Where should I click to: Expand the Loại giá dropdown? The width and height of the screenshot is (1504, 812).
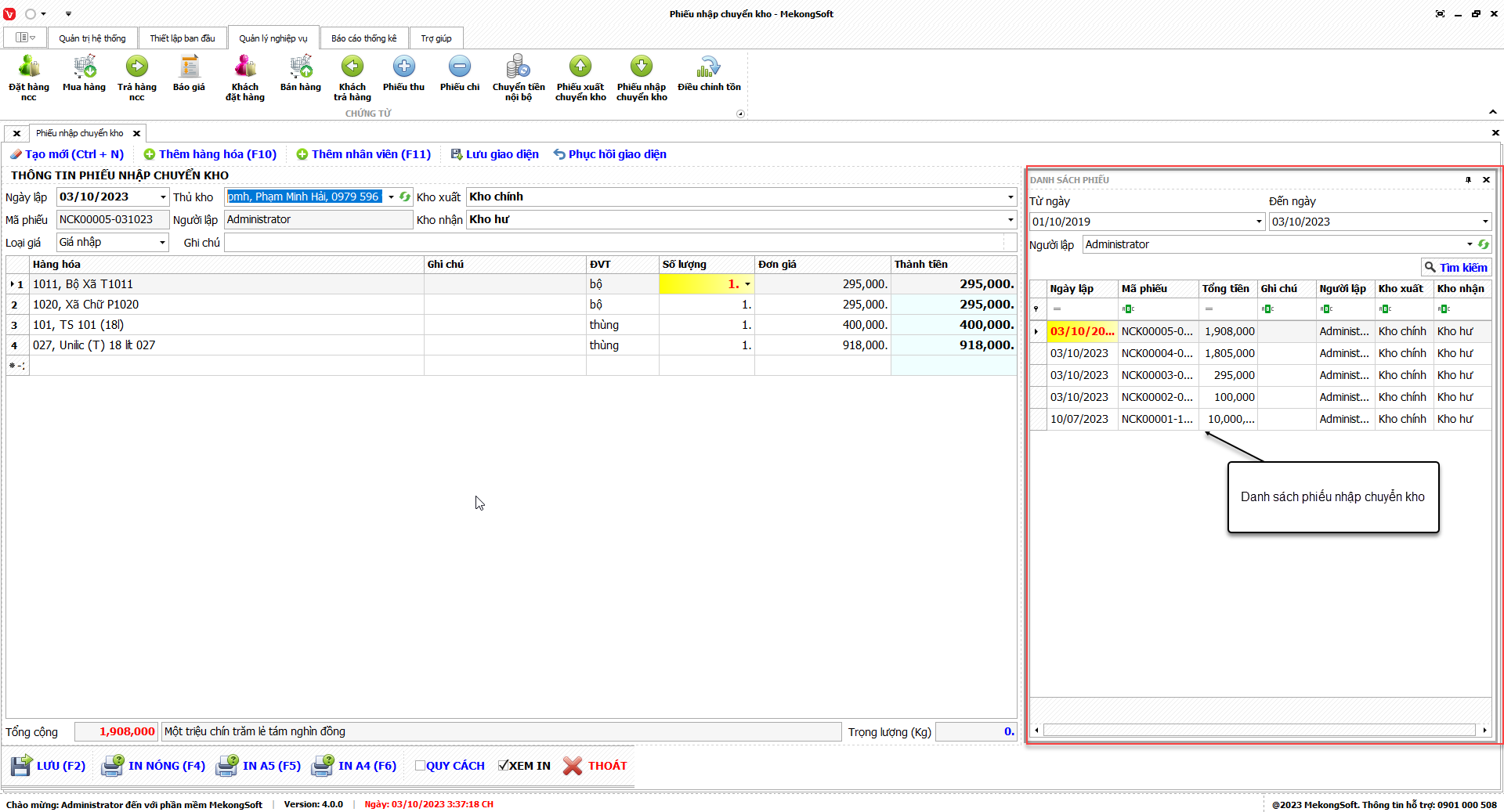pos(162,243)
